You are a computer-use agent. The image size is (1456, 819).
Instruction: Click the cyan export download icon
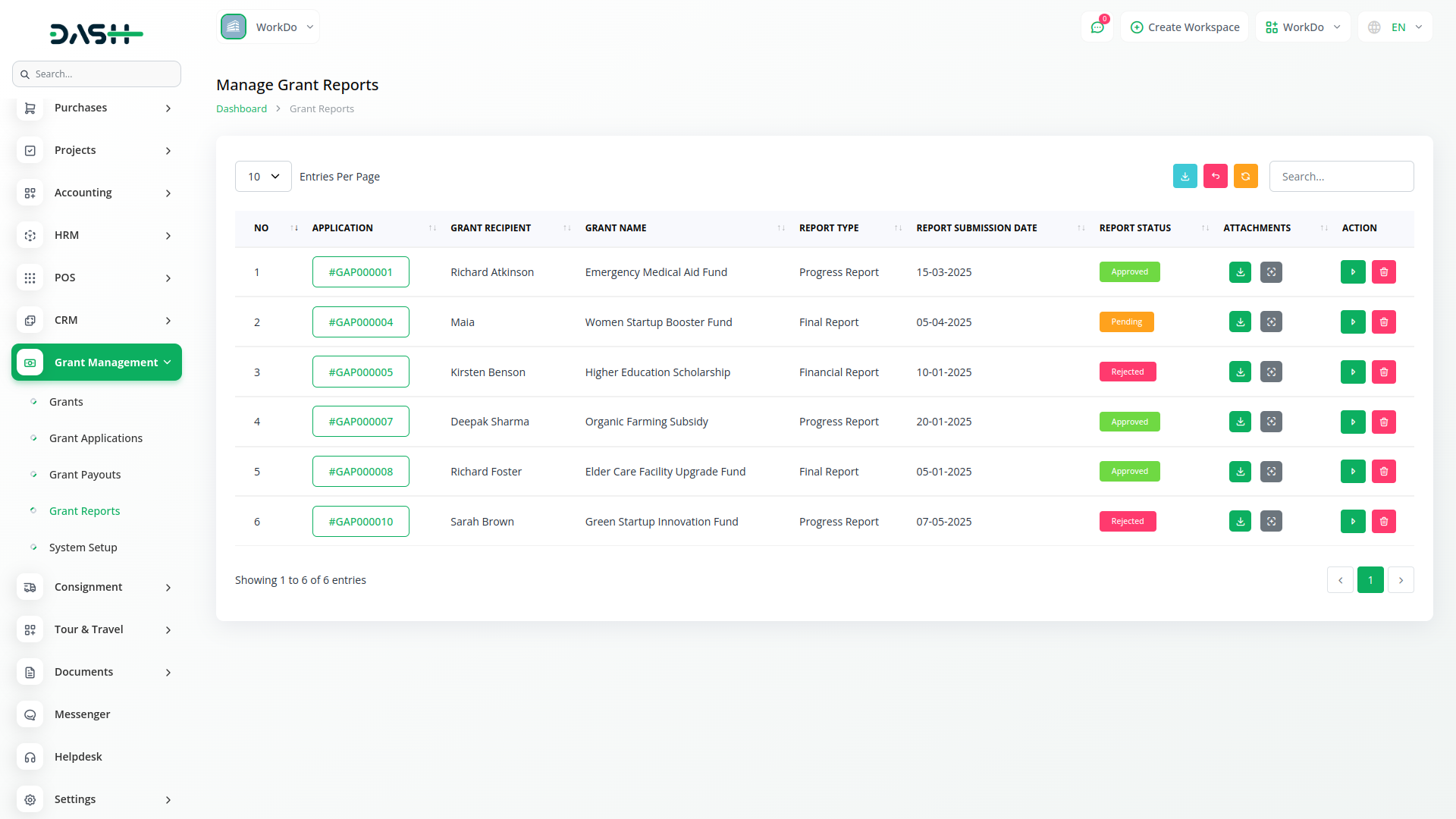pos(1185,176)
